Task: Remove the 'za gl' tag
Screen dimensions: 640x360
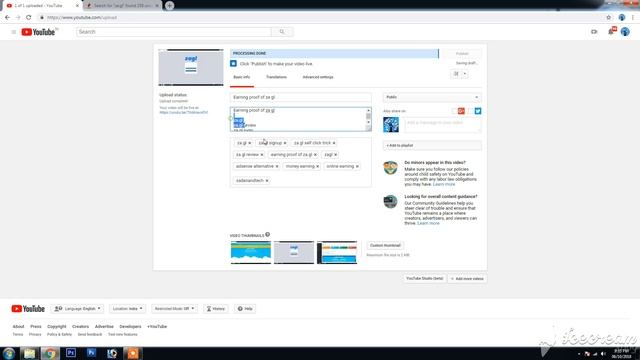Action: point(250,143)
